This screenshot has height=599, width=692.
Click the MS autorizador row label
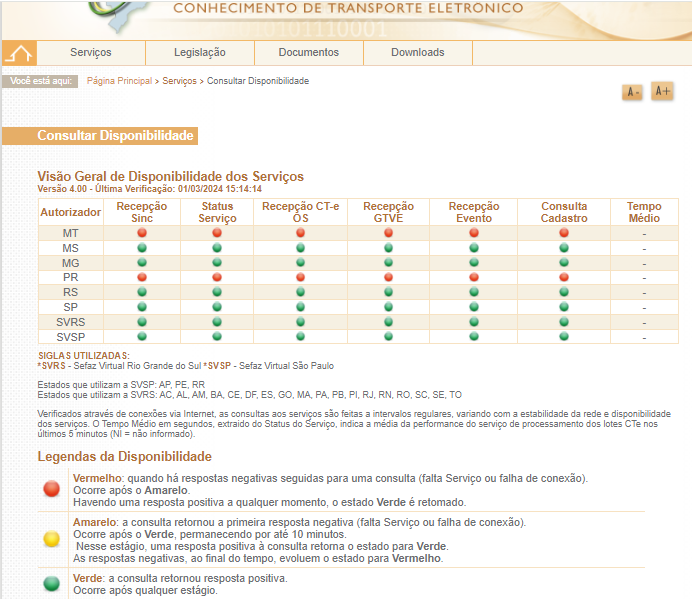71,248
